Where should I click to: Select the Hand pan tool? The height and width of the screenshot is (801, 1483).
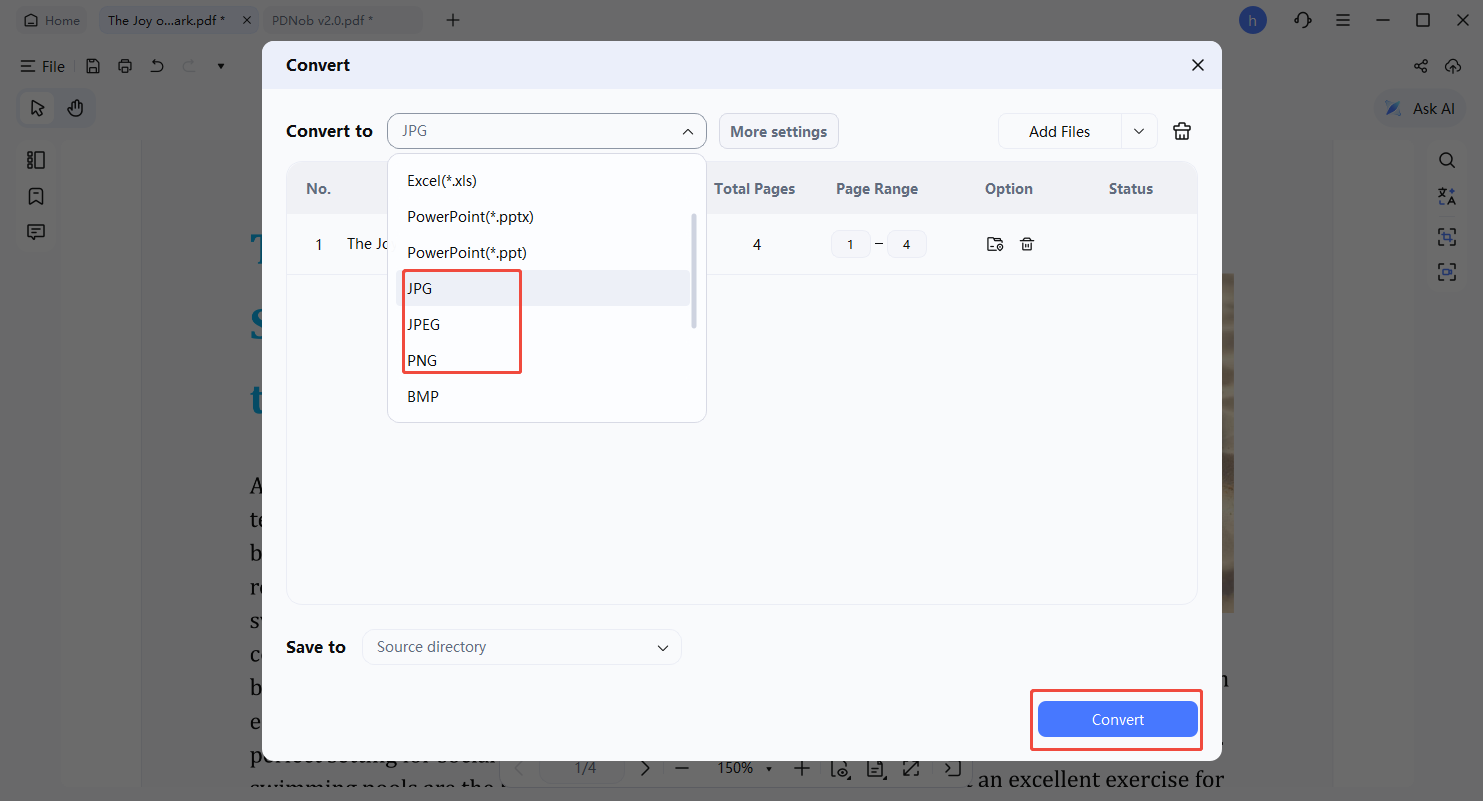(77, 108)
